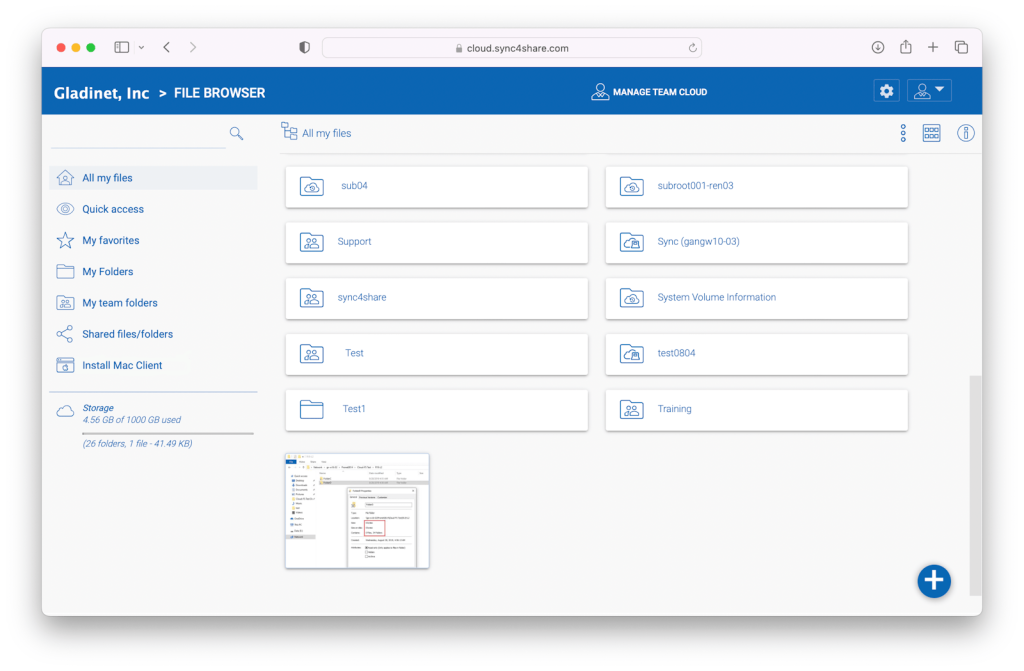Click the storage usage progress bar
Screen dimensions: 1024x671
tap(168, 433)
